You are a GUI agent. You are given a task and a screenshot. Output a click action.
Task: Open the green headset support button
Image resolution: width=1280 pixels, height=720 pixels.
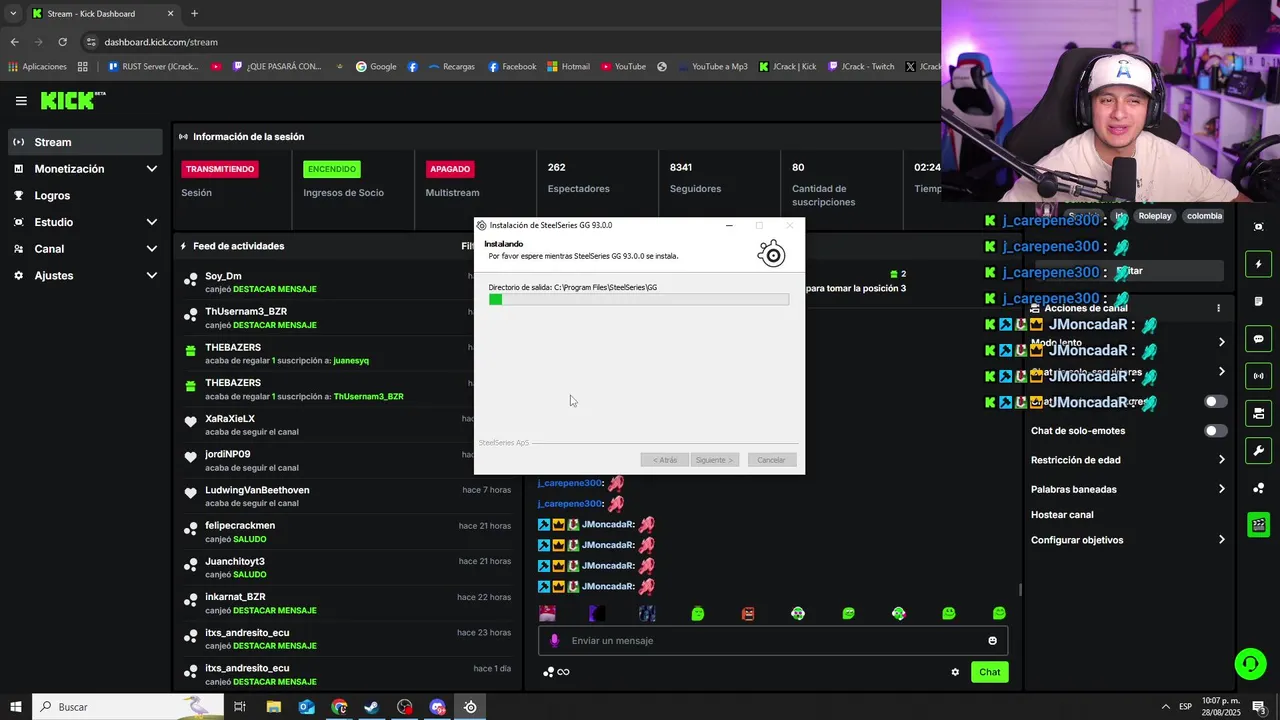pos(1249,664)
